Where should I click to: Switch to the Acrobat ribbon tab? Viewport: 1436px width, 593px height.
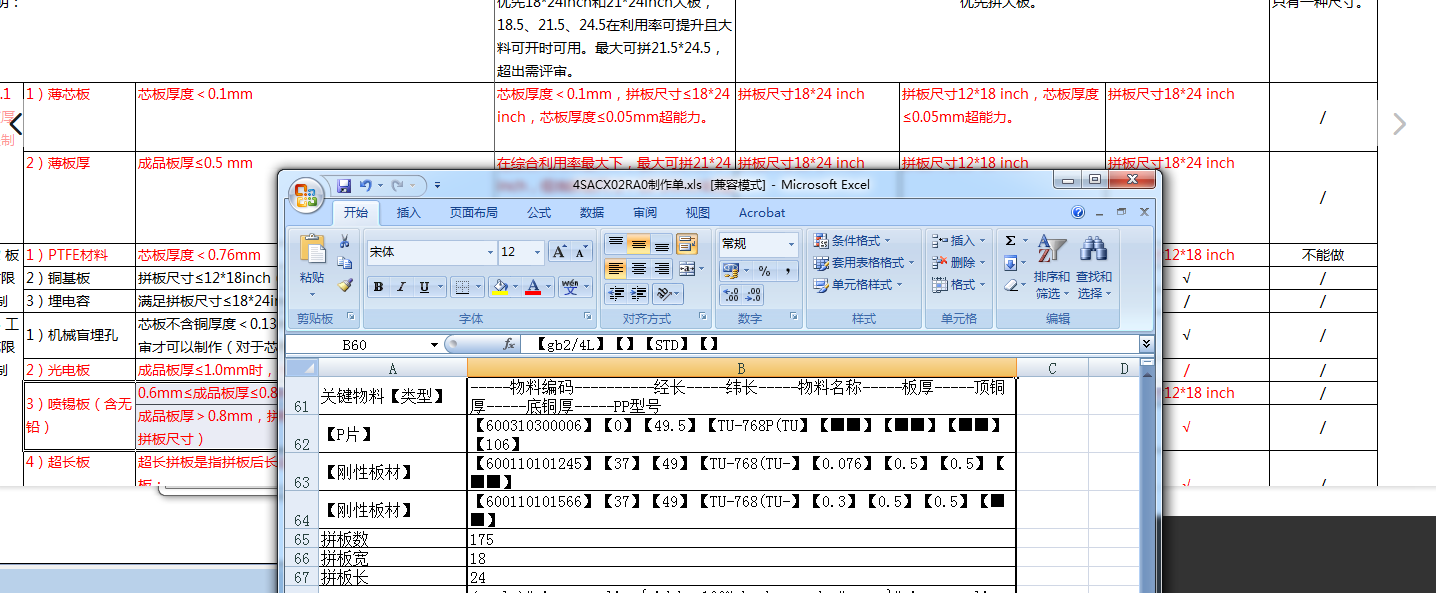762,212
